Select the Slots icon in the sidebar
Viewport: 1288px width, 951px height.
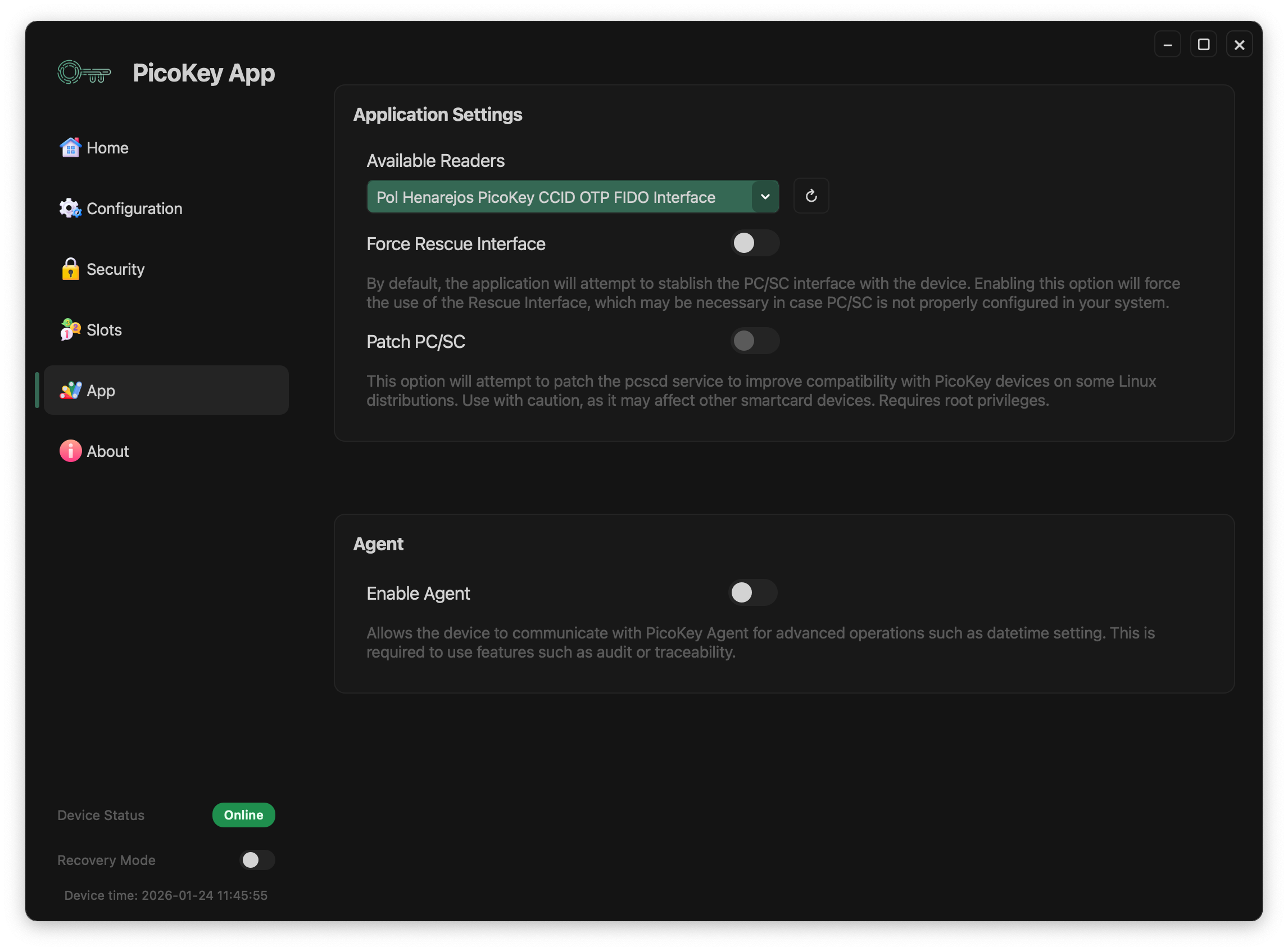tap(70, 330)
